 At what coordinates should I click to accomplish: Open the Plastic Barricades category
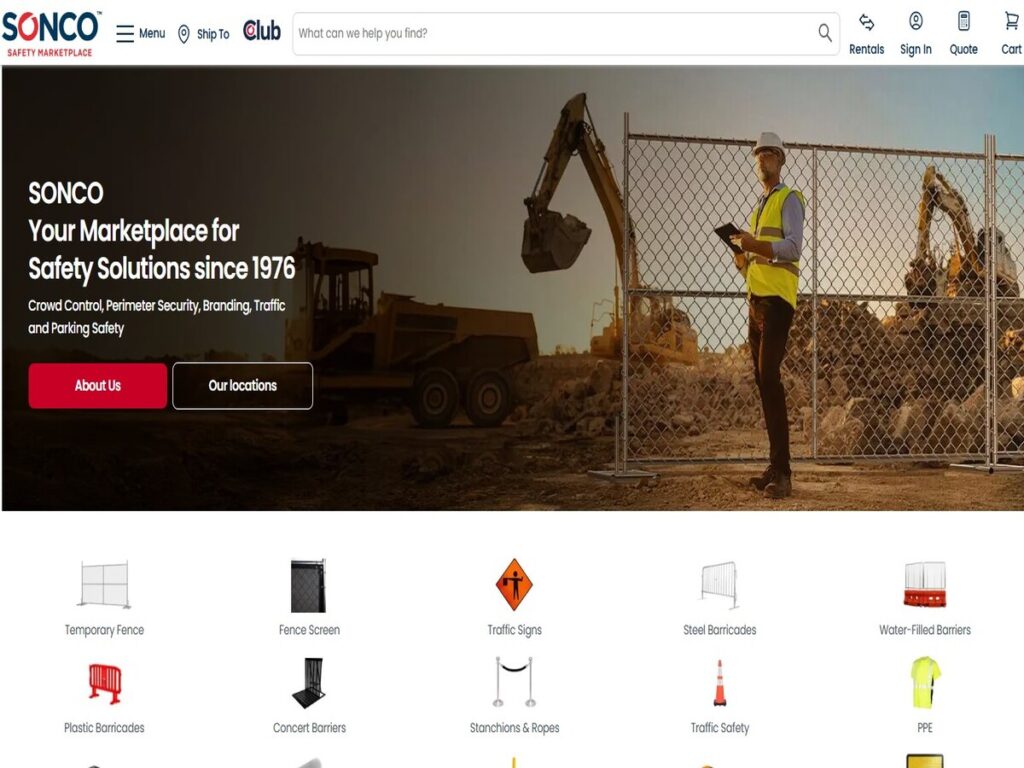104,697
